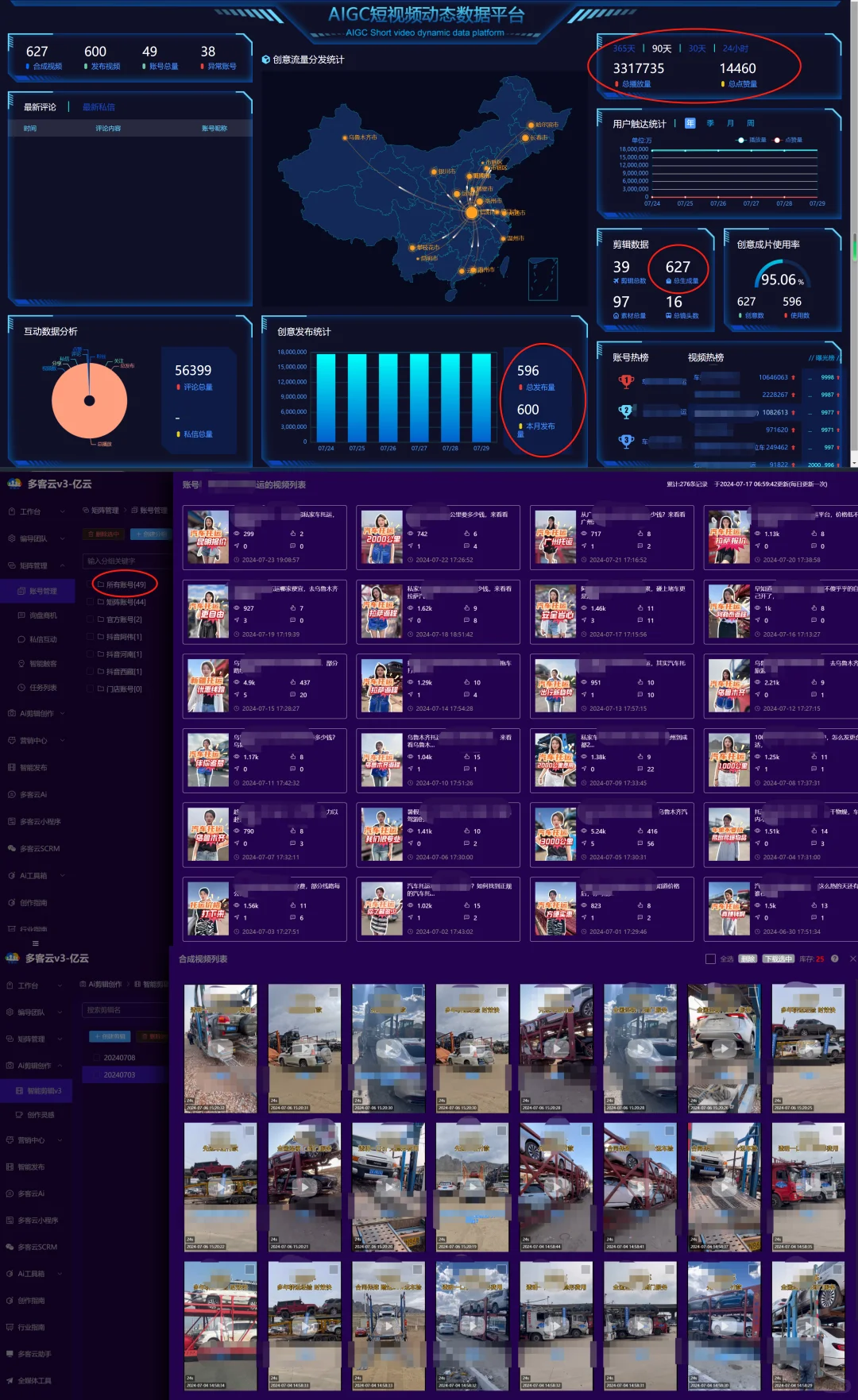Viewport: 858px width, 1400px height.
Task: Open the 创作灵感 cup icon
Action: click(20, 1115)
